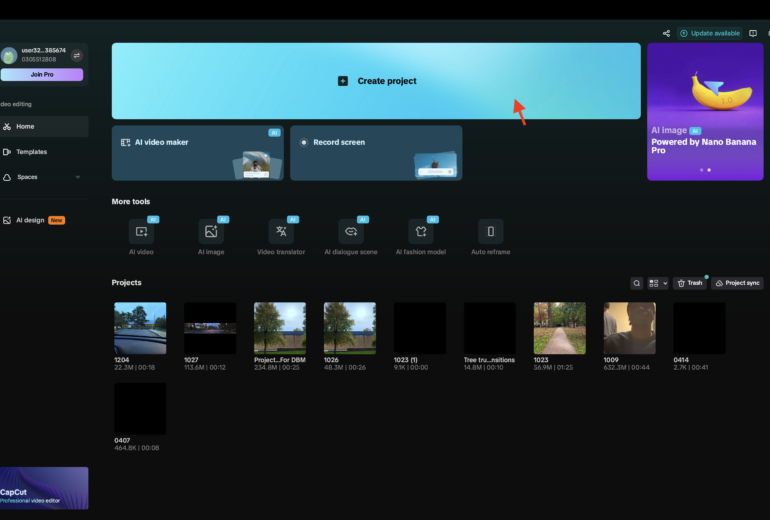Open the AI image tool
This screenshot has width=770, height=520.
pyautogui.click(x=211, y=232)
